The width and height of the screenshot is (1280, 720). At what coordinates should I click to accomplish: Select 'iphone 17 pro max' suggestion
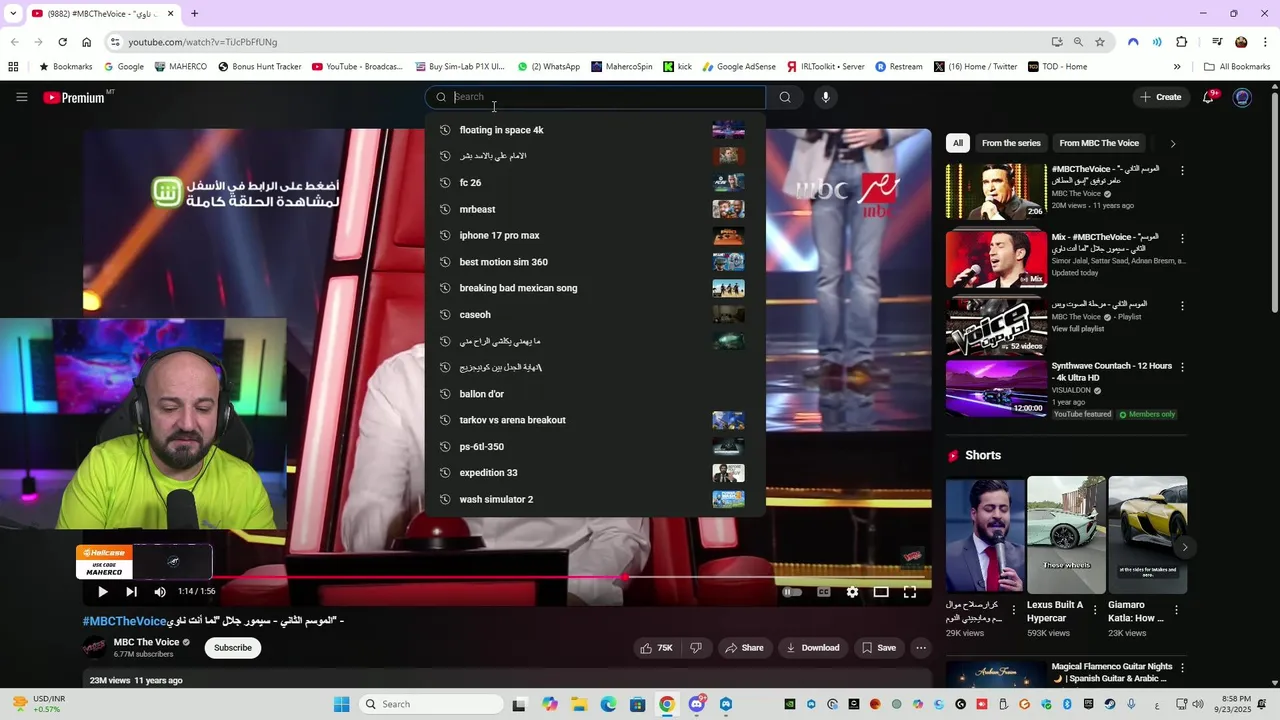point(595,236)
